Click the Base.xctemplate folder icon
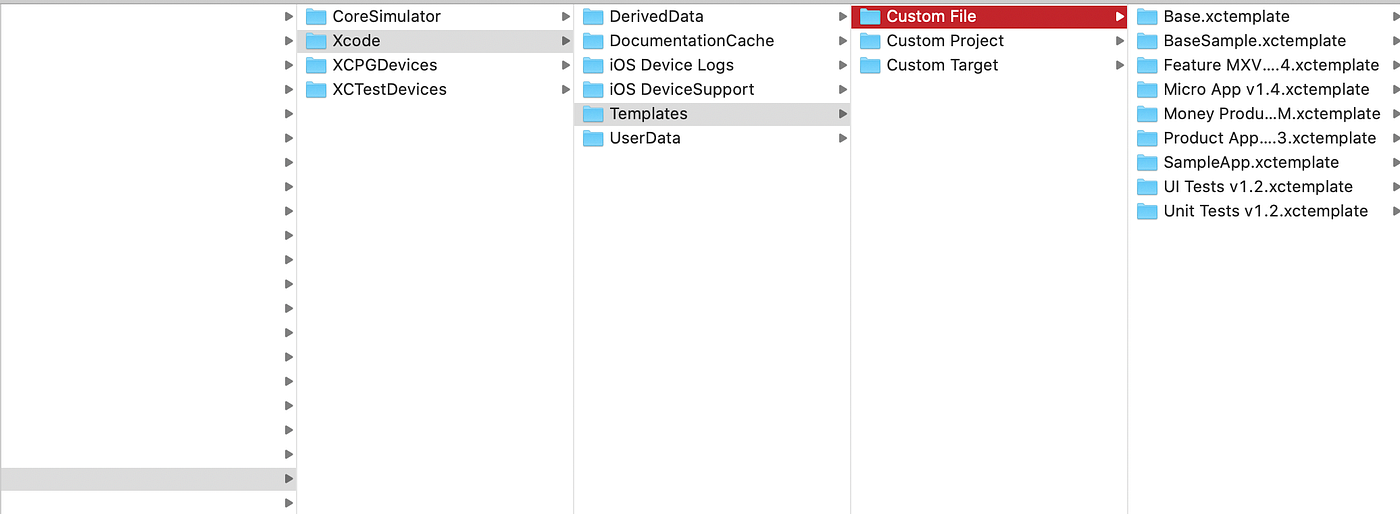 coord(1147,16)
